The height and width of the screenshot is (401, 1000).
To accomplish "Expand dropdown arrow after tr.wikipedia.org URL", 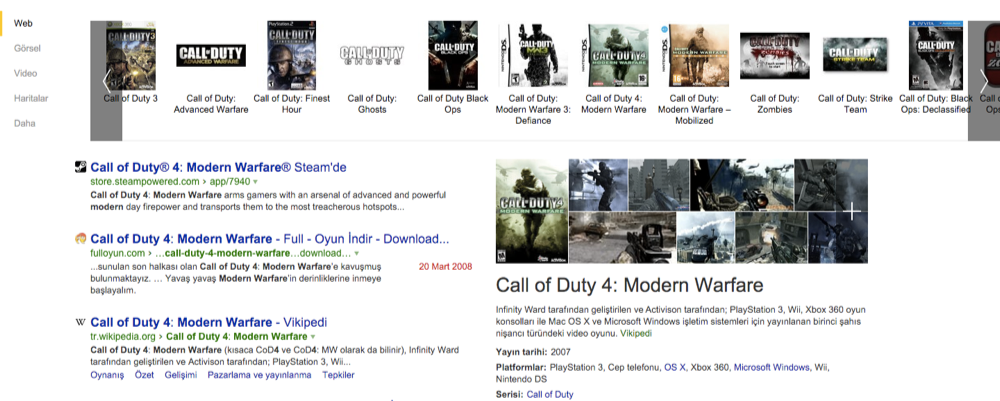I will (313, 337).
